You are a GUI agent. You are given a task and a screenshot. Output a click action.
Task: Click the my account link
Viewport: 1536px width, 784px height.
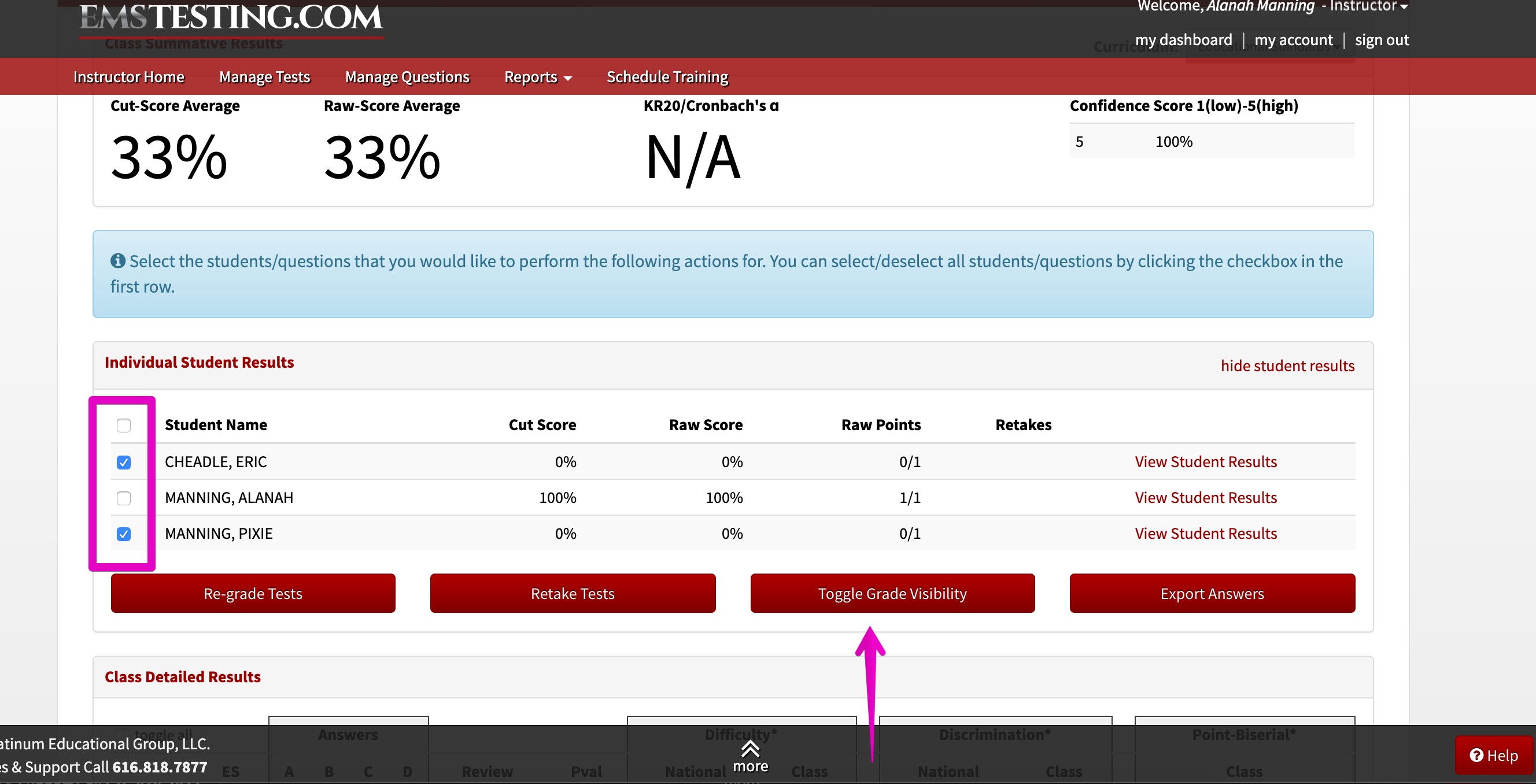point(1293,40)
